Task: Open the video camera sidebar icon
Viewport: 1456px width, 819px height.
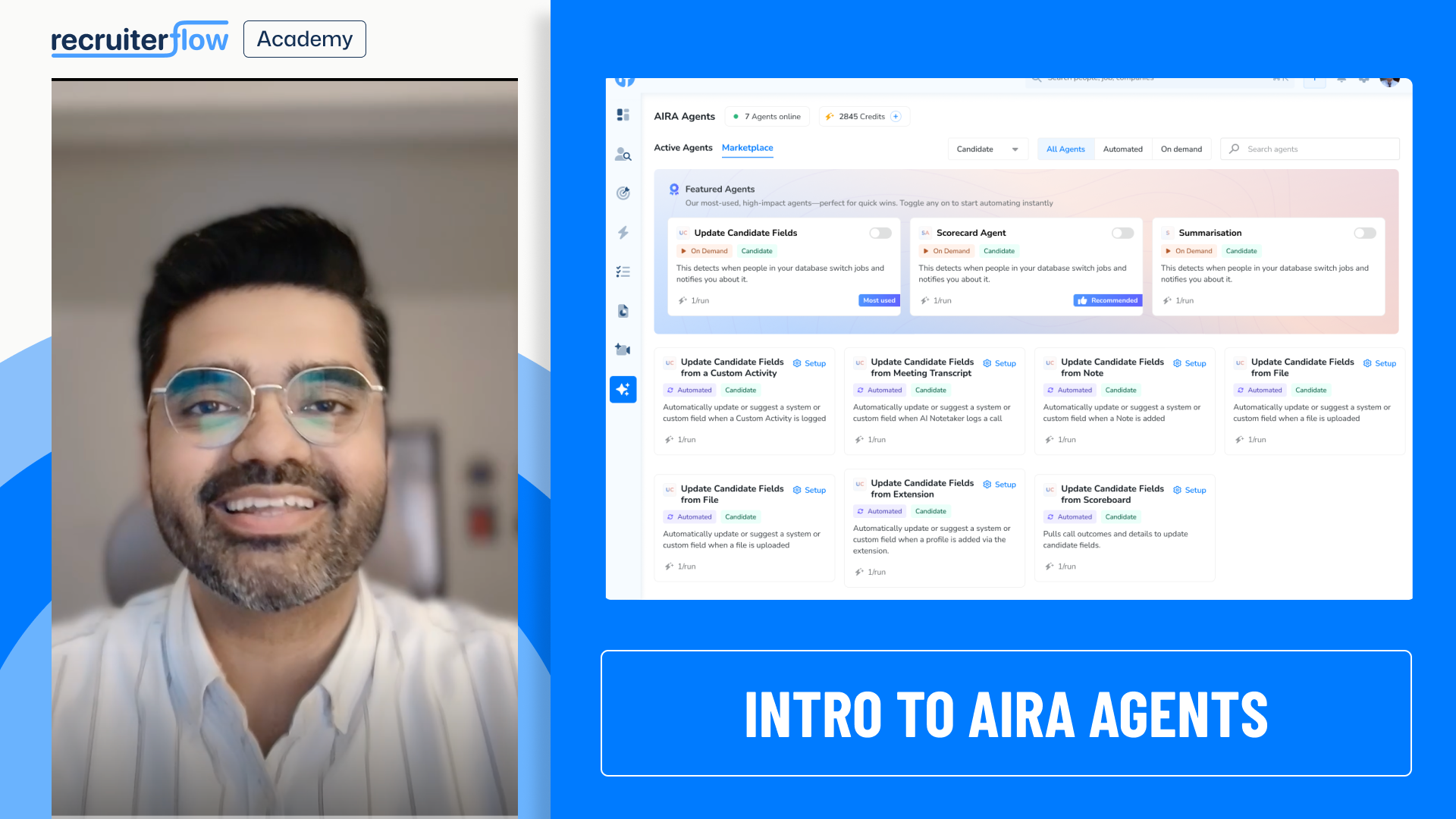Action: [623, 350]
